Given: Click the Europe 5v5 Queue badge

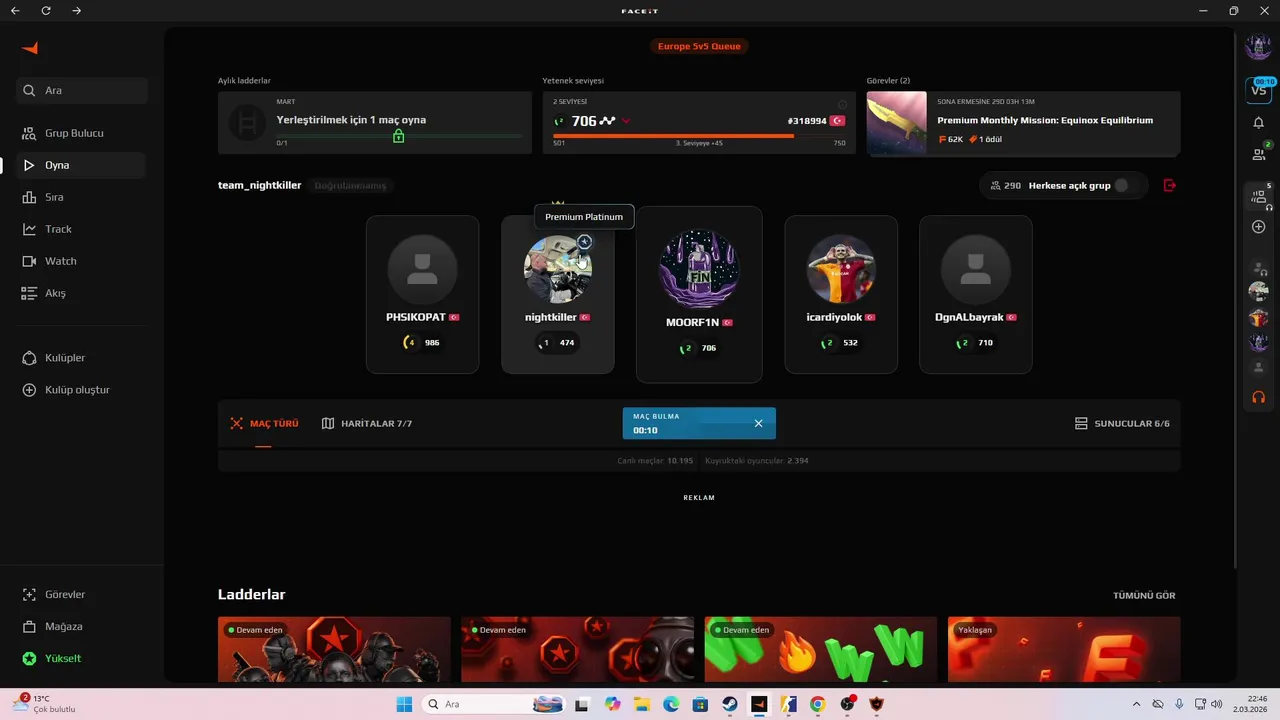Looking at the screenshot, I should tap(699, 46).
